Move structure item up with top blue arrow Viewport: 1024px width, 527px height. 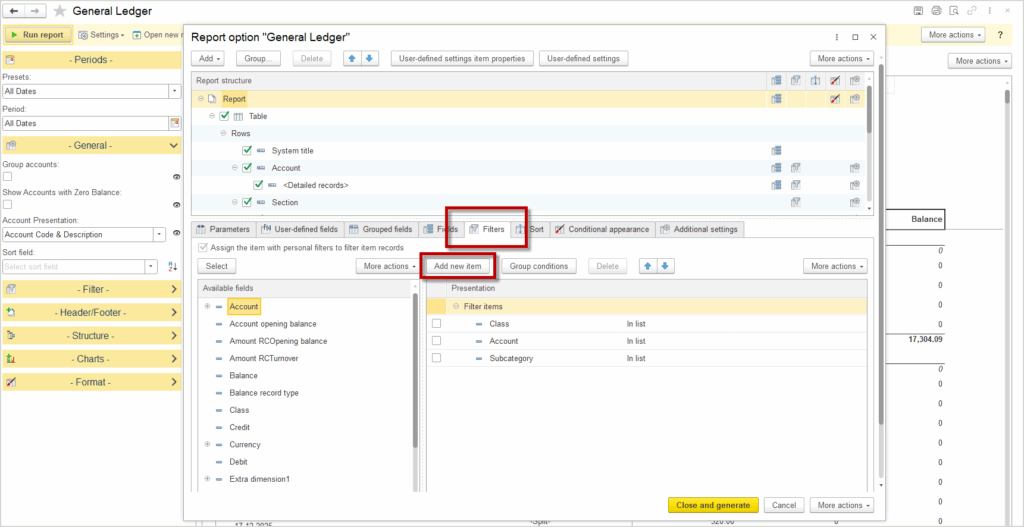(351, 59)
